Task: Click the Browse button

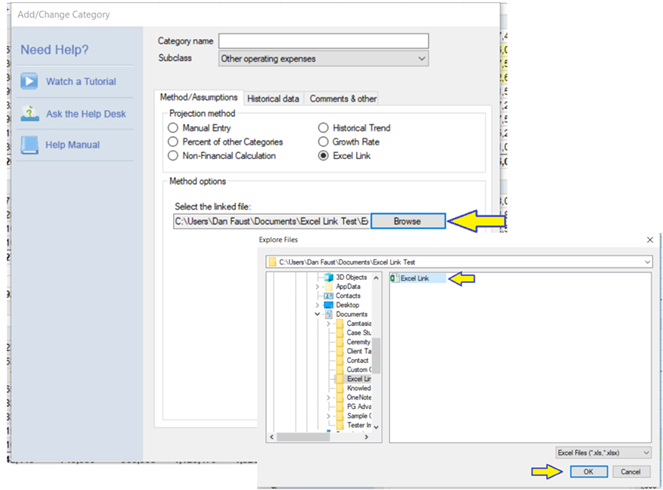Action: coord(407,220)
